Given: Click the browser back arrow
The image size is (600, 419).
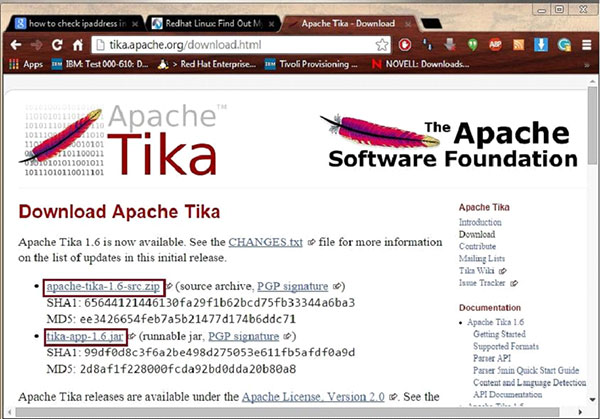Looking at the screenshot, I should pyautogui.click(x=15, y=45).
